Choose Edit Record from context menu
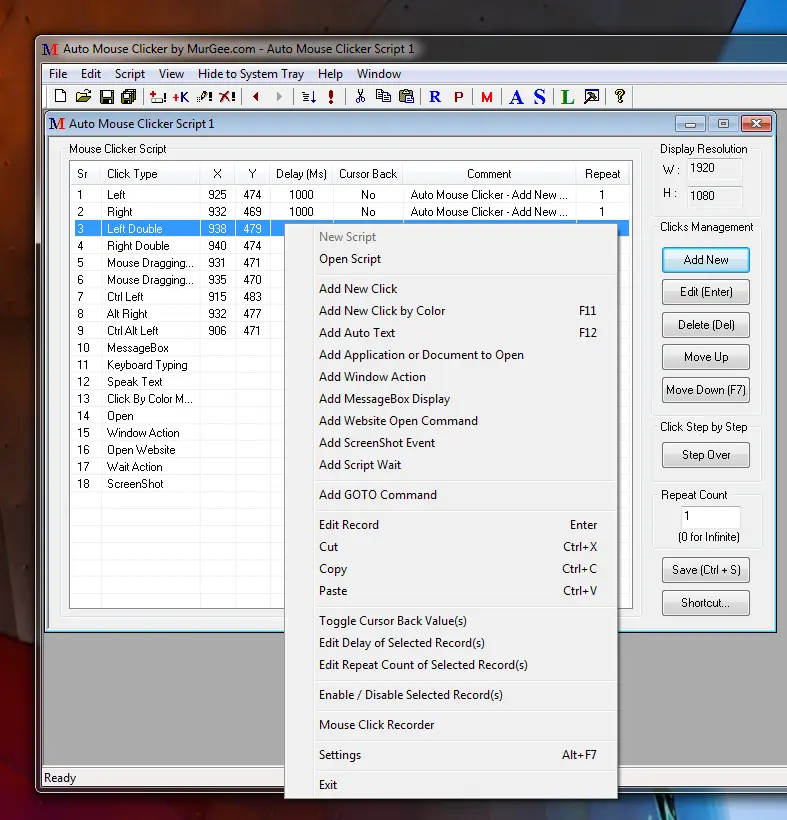This screenshot has width=787, height=820. point(451,525)
